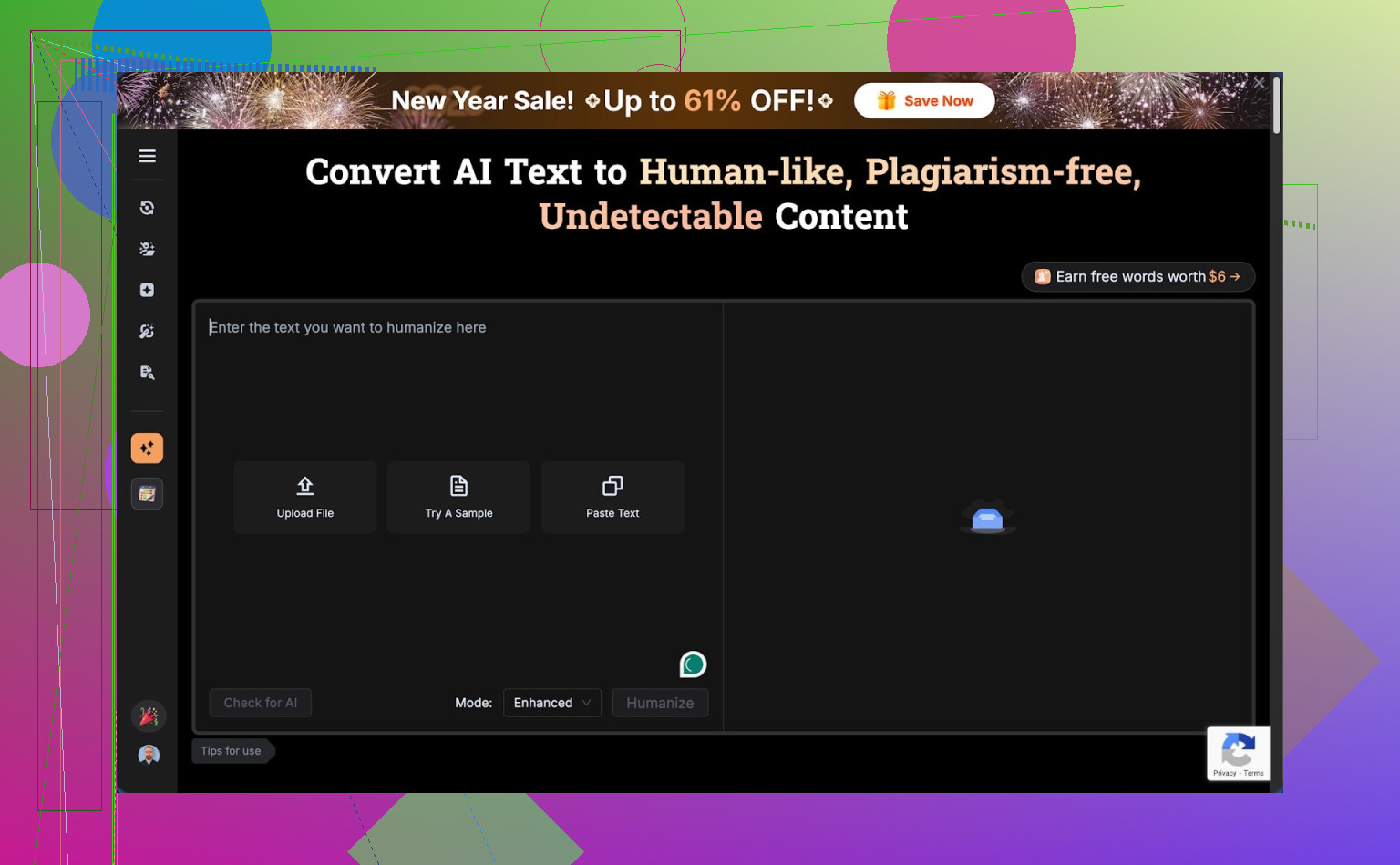Image resolution: width=1400 pixels, height=865 pixels.
Task: Open the user profile avatar
Action: [149, 755]
